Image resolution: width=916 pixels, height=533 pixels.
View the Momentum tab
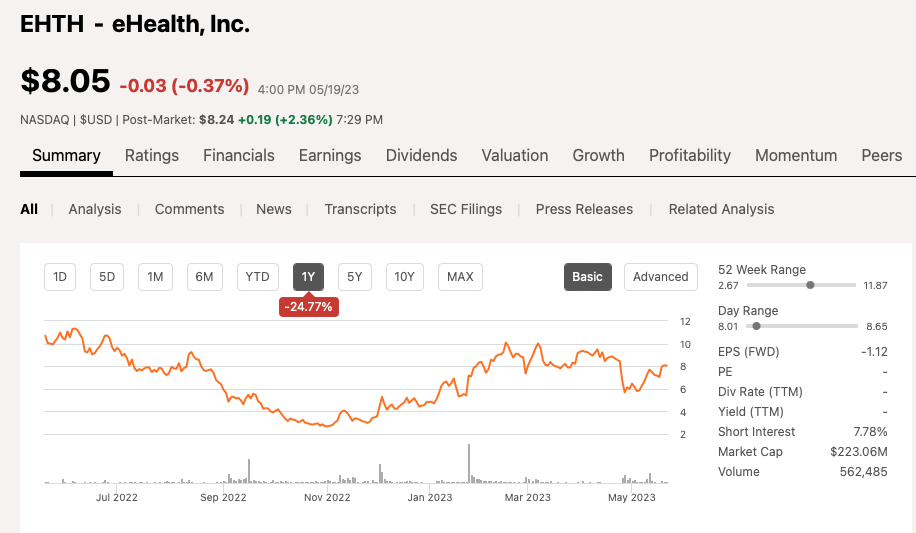click(796, 155)
